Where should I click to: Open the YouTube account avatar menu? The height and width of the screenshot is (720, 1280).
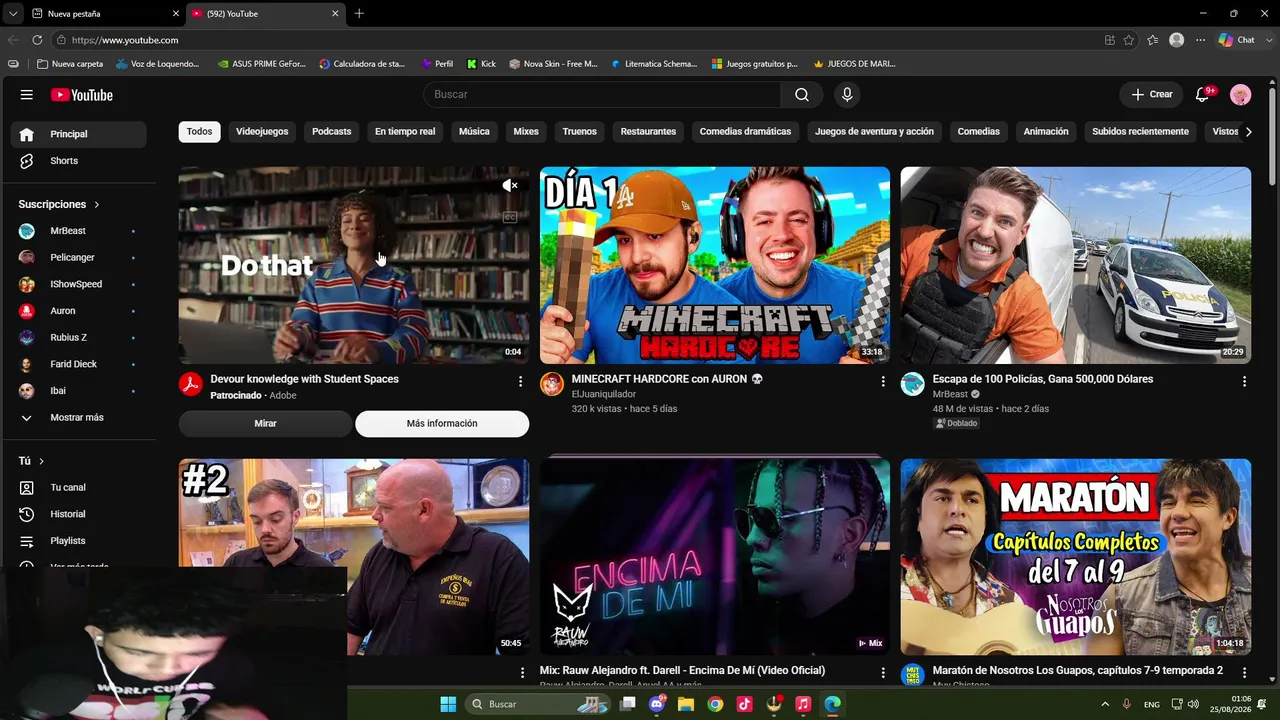pos(1241,95)
